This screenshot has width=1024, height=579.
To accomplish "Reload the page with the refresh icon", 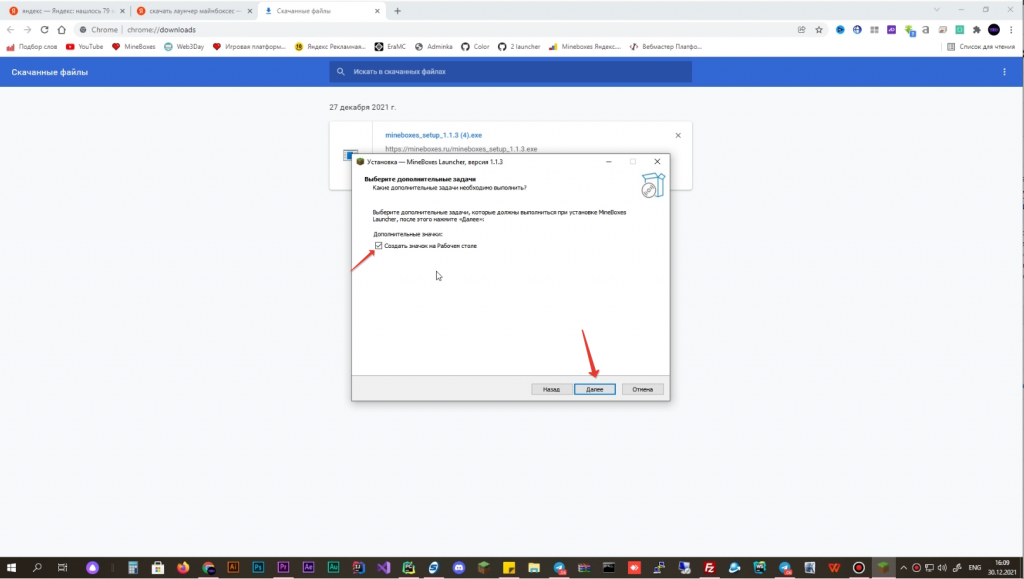I will [45, 30].
